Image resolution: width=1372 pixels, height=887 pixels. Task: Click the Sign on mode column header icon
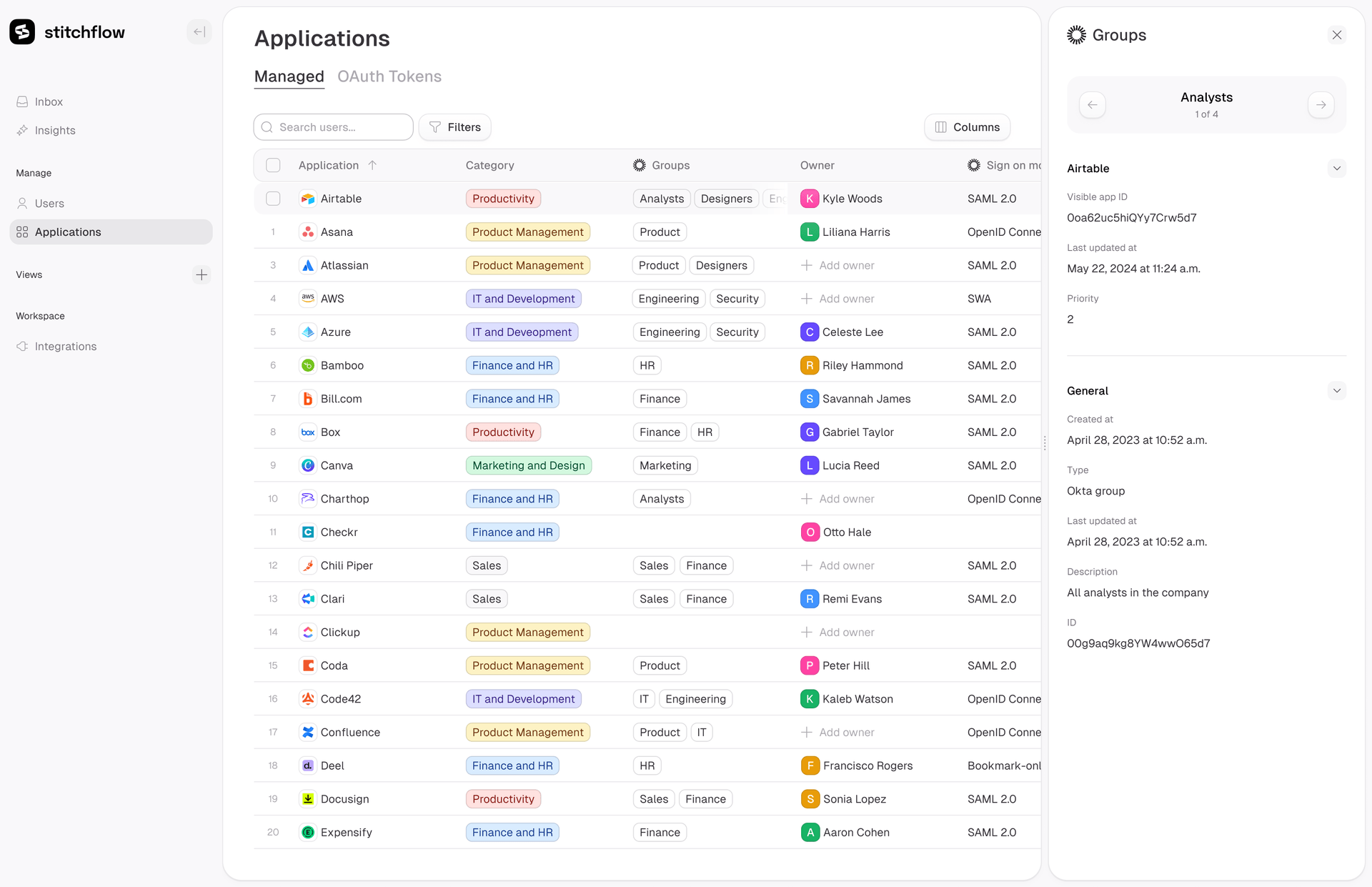tap(974, 165)
